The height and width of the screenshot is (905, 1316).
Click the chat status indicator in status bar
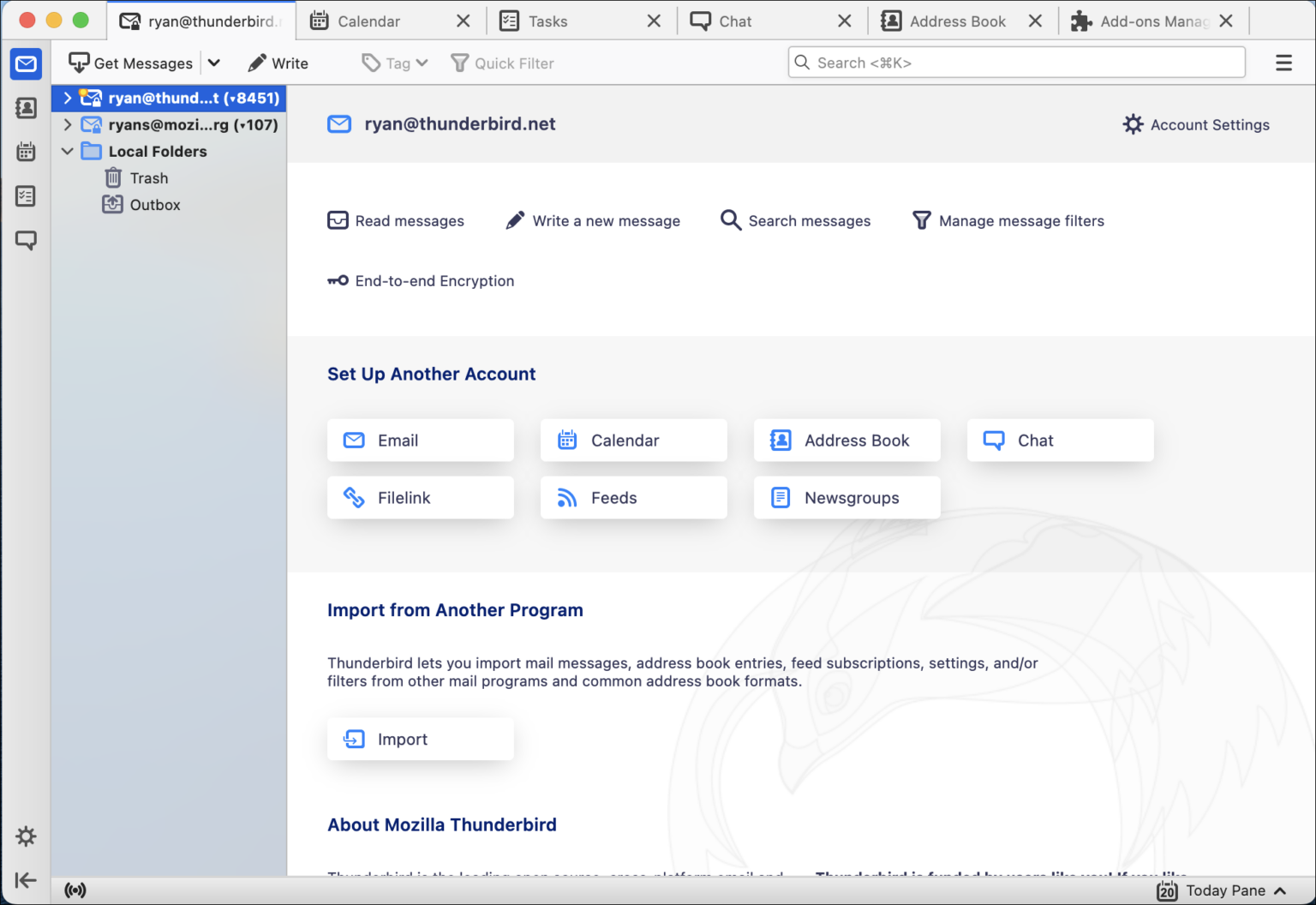point(75,890)
